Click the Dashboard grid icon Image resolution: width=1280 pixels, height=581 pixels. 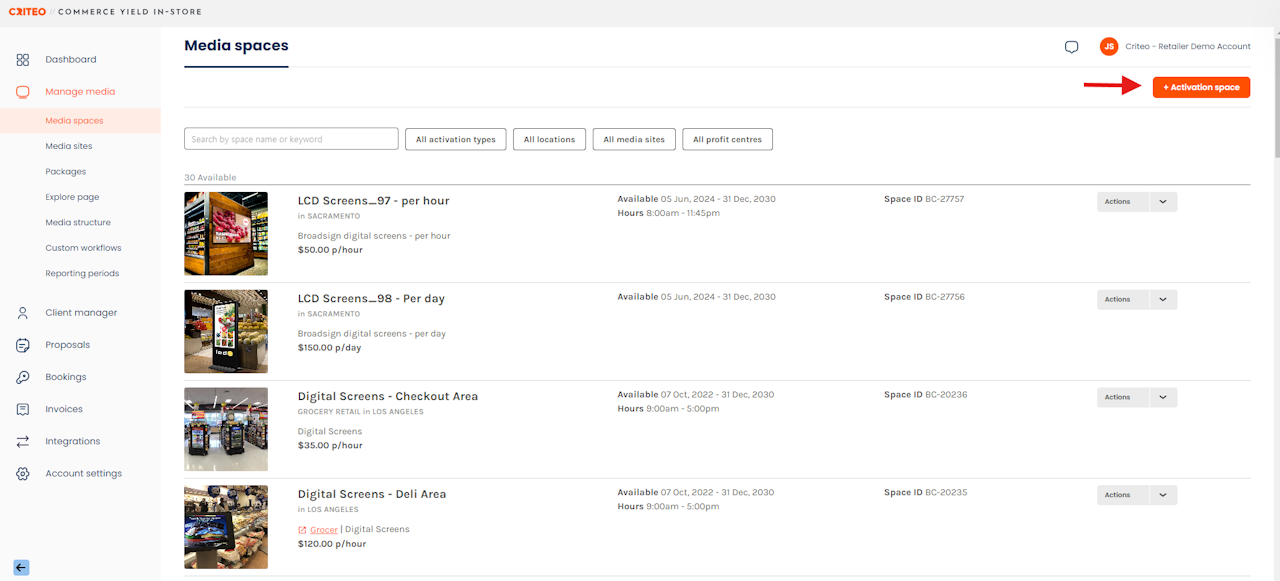[x=23, y=60]
